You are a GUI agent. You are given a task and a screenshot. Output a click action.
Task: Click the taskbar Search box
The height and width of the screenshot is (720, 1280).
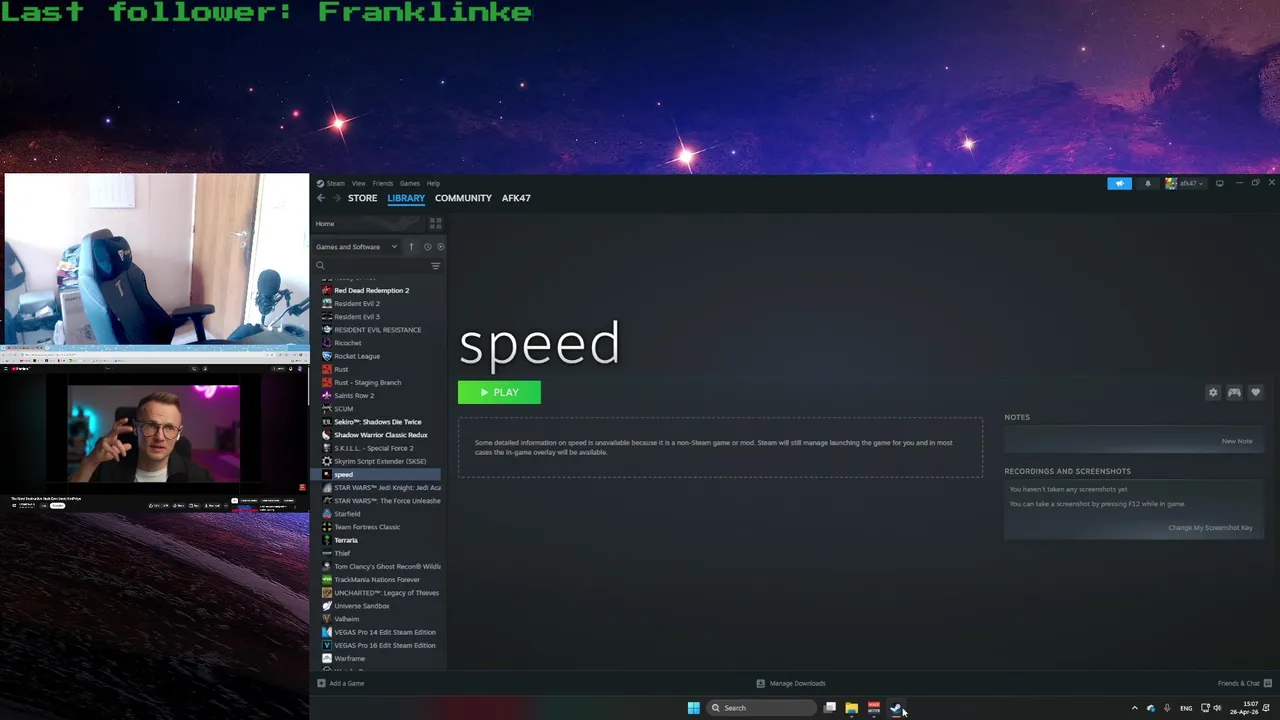[762, 708]
